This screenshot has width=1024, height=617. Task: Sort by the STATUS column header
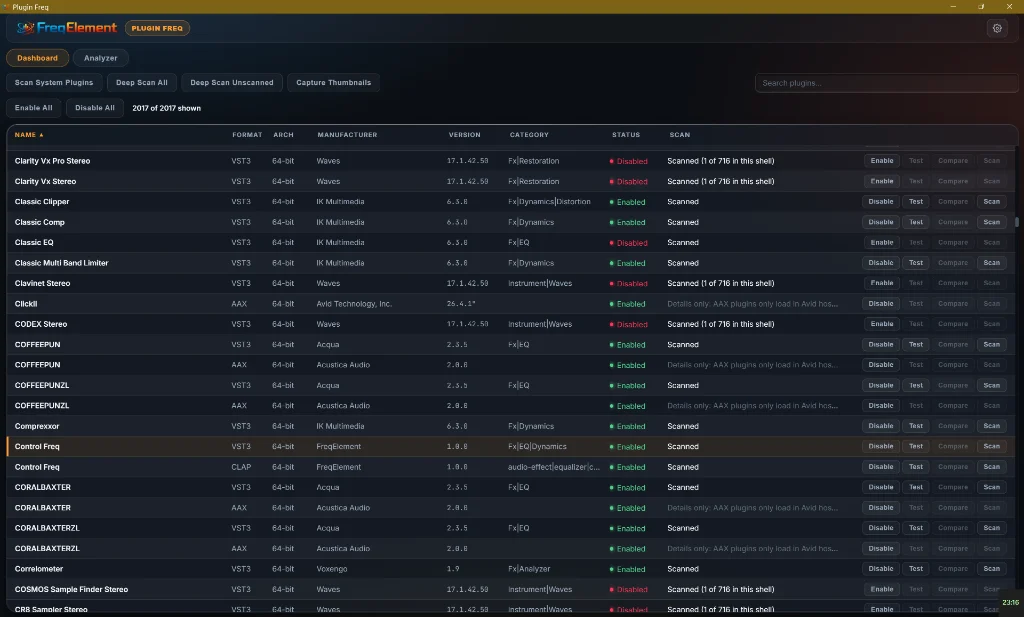626,135
